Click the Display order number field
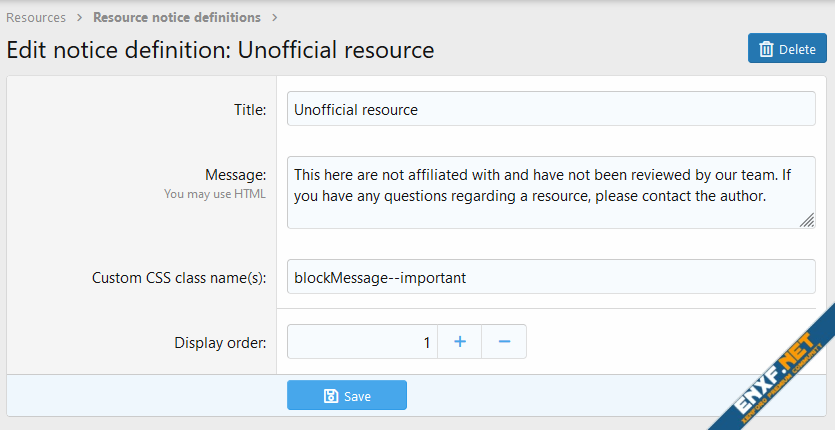The width and height of the screenshot is (835, 430). [x=362, y=342]
